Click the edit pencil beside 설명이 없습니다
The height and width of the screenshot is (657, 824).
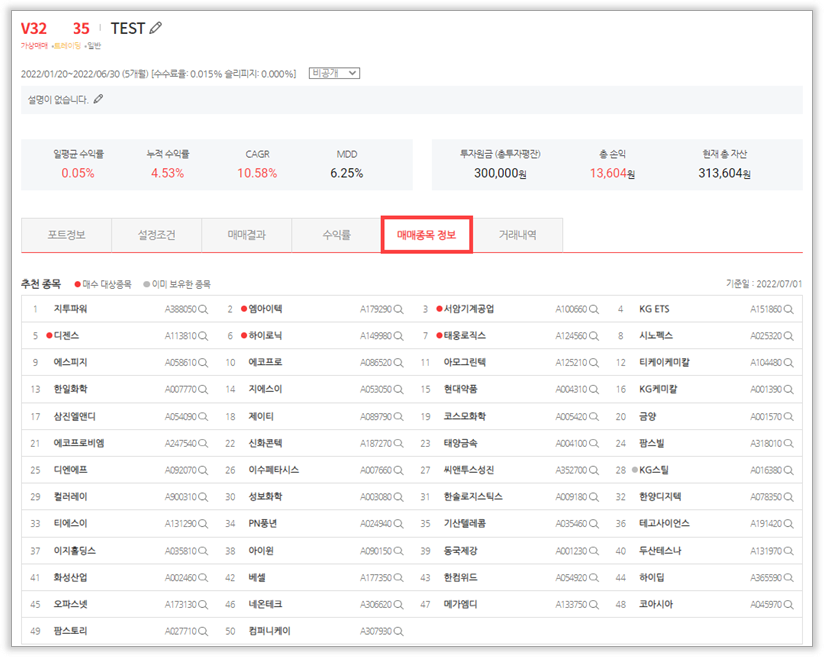point(98,99)
